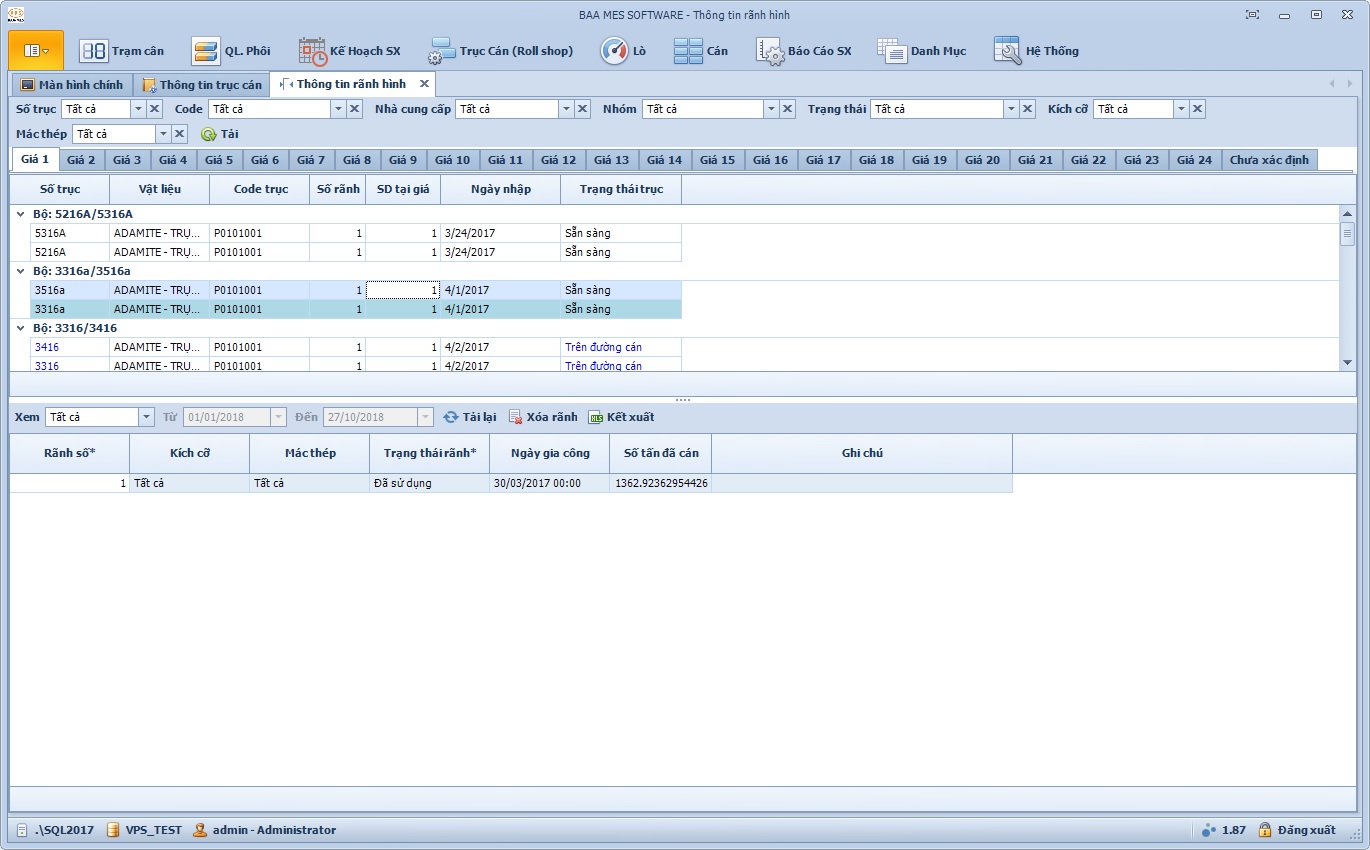Click the Tải load button
Screen dimensions: 1370x850
pos(220,134)
